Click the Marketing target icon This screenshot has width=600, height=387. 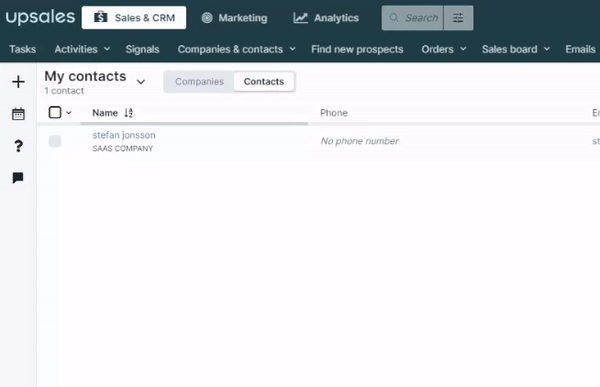tap(207, 18)
